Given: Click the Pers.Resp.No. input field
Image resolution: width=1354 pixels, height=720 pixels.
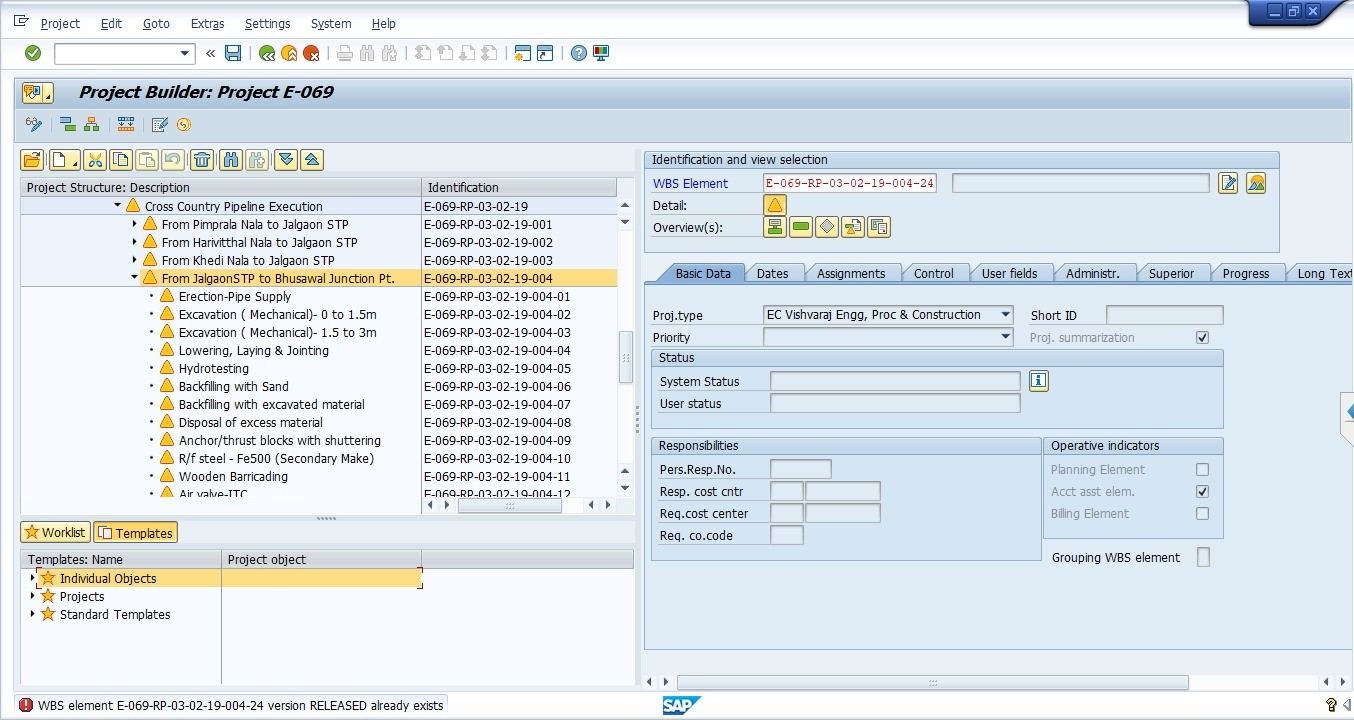Looking at the screenshot, I should [x=800, y=470].
